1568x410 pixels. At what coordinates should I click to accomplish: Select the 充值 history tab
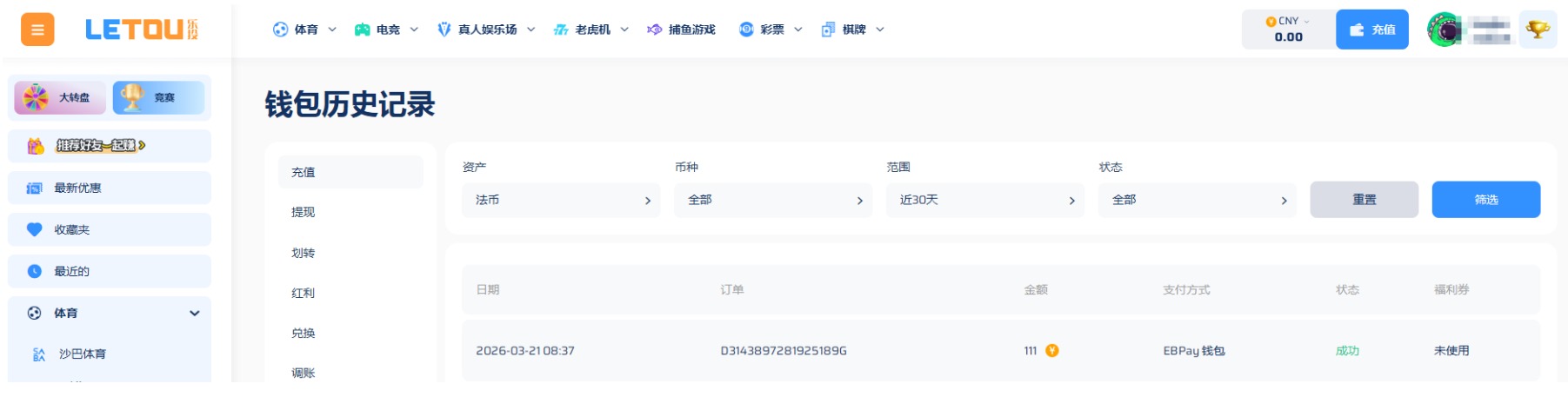coord(350,172)
